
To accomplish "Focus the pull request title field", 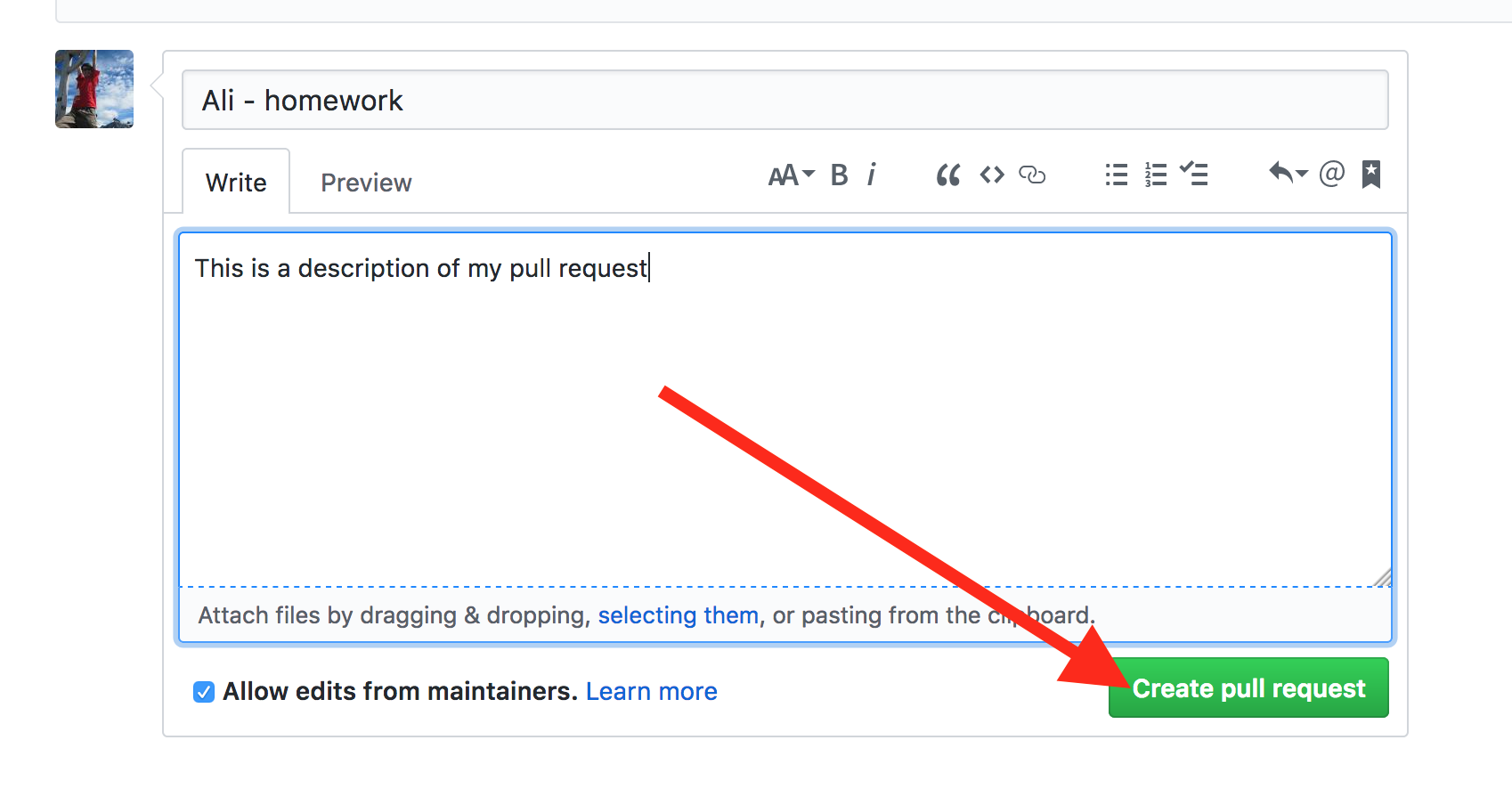I will click(785, 100).
